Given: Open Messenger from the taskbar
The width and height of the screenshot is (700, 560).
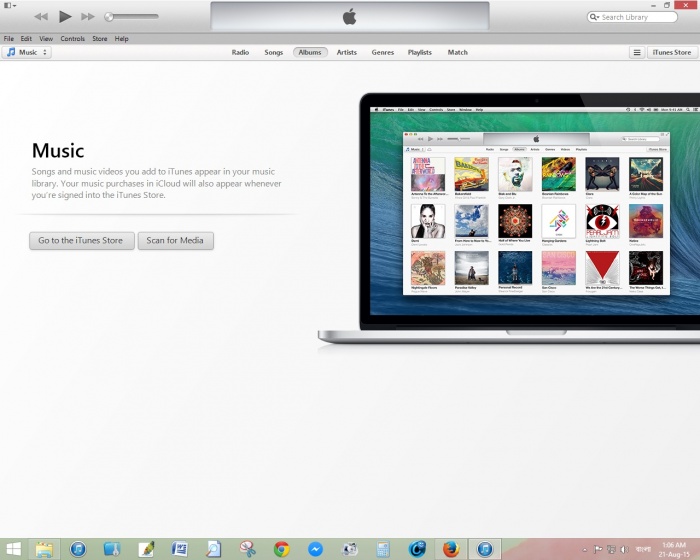Looking at the screenshot, I should [315, 549].
